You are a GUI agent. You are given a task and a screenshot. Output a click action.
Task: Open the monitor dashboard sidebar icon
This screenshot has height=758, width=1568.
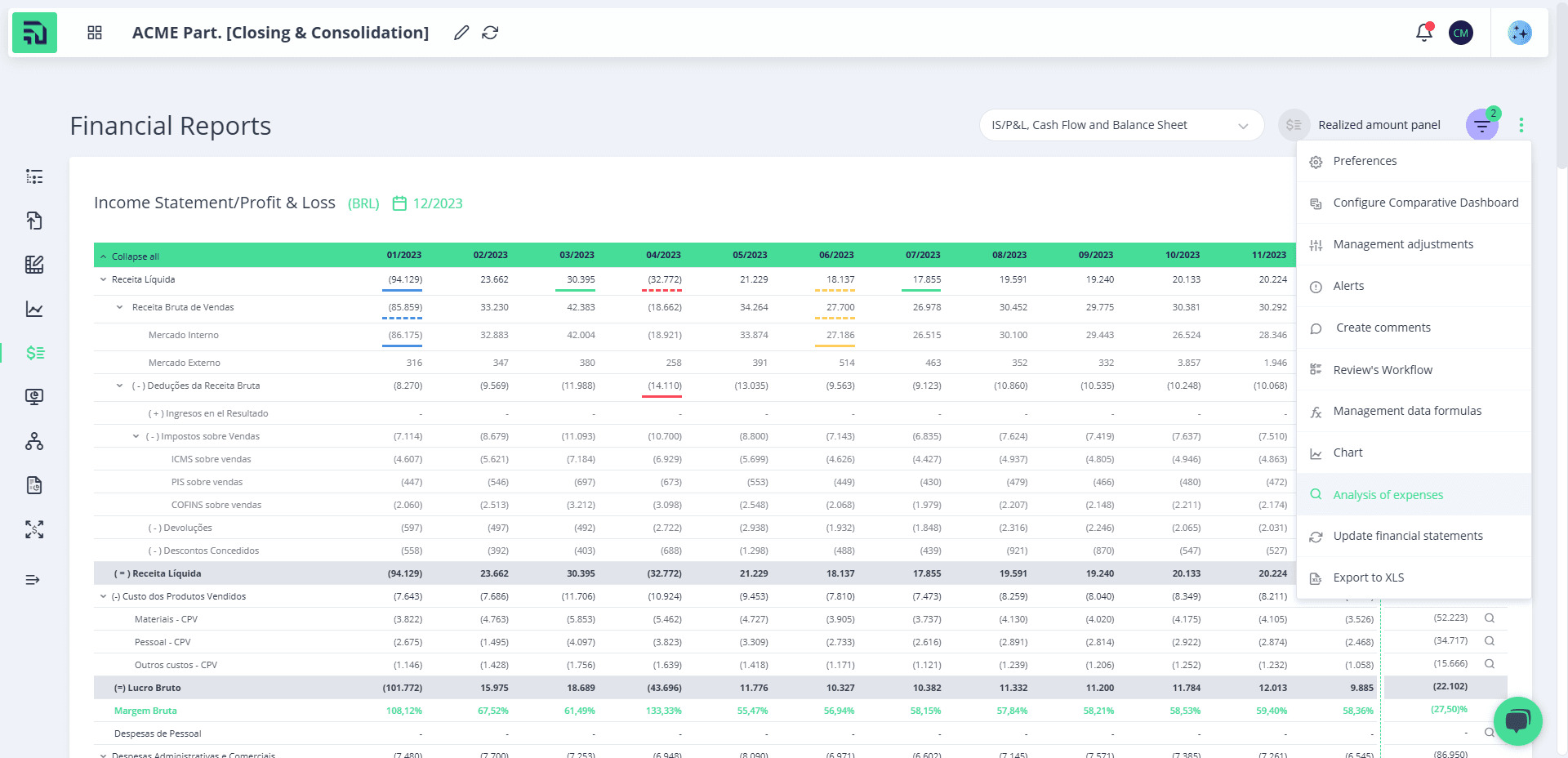pyautogui.click(x=34, y=397)
